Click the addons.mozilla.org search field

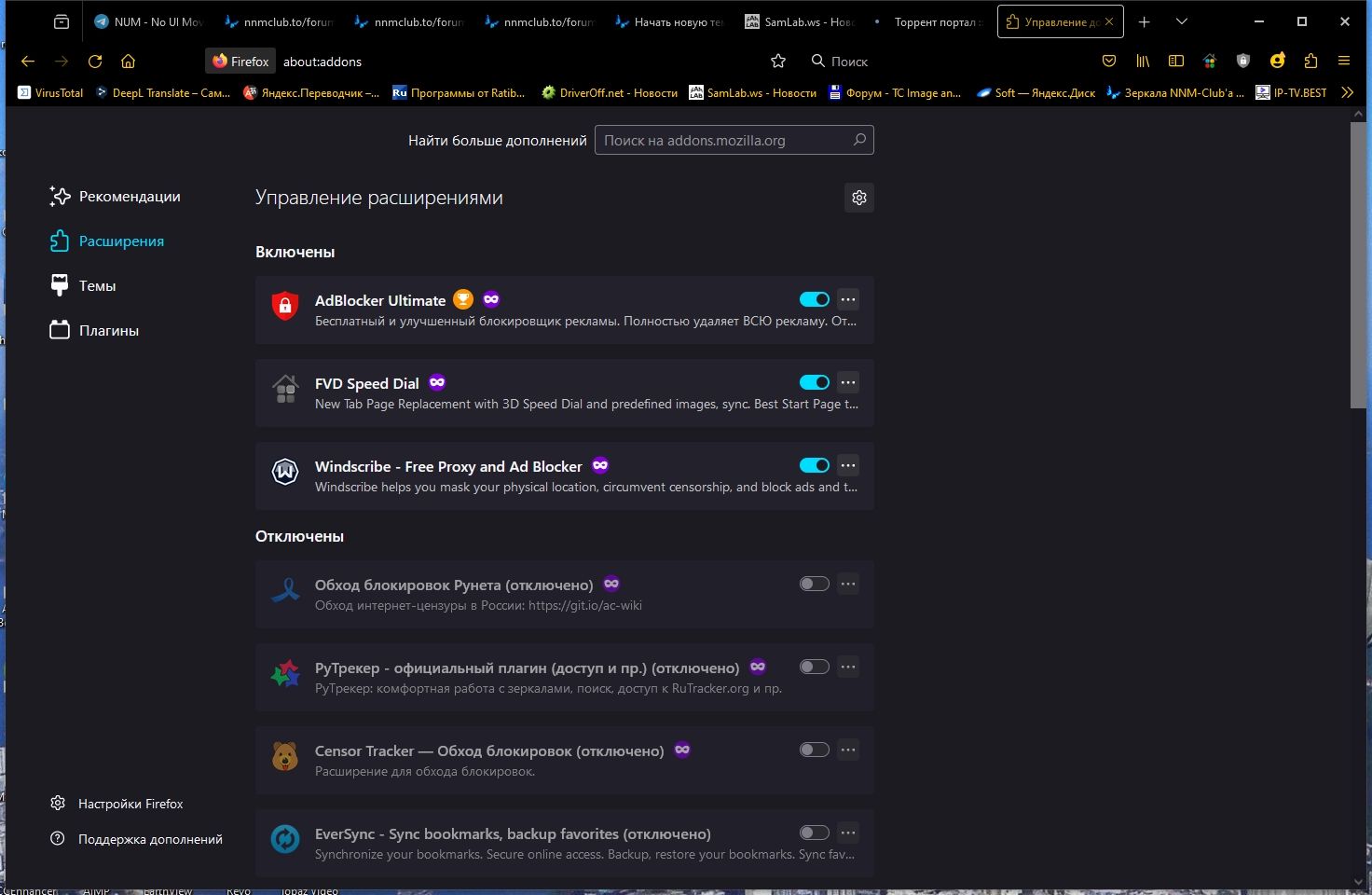(734, 140)
